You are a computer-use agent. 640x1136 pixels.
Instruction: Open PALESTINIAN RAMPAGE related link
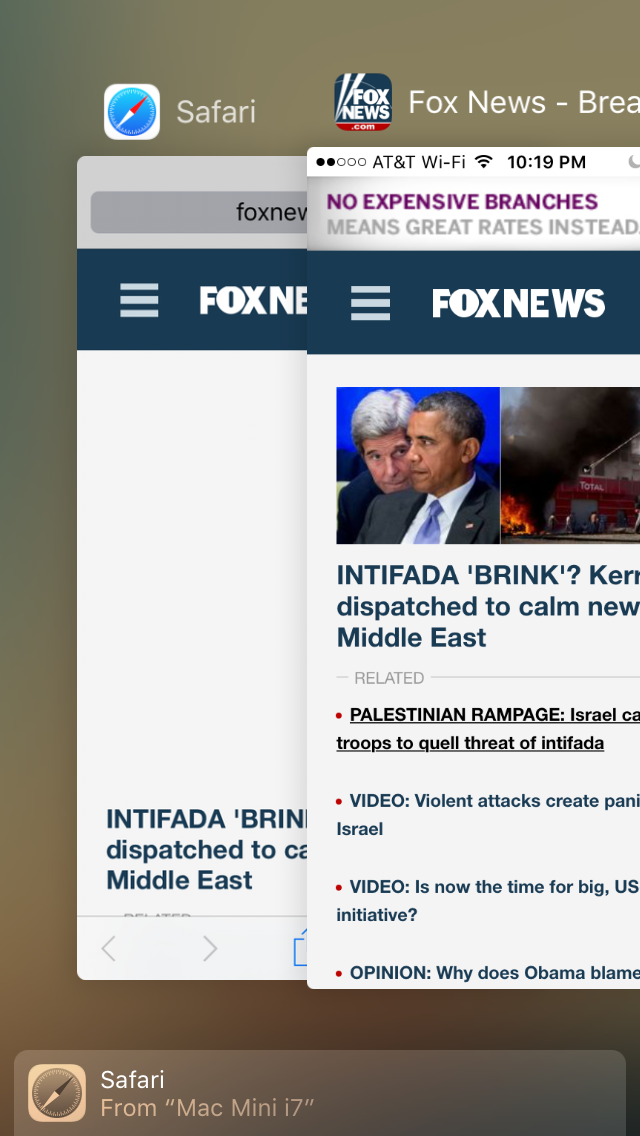click(x=488, y=729)
